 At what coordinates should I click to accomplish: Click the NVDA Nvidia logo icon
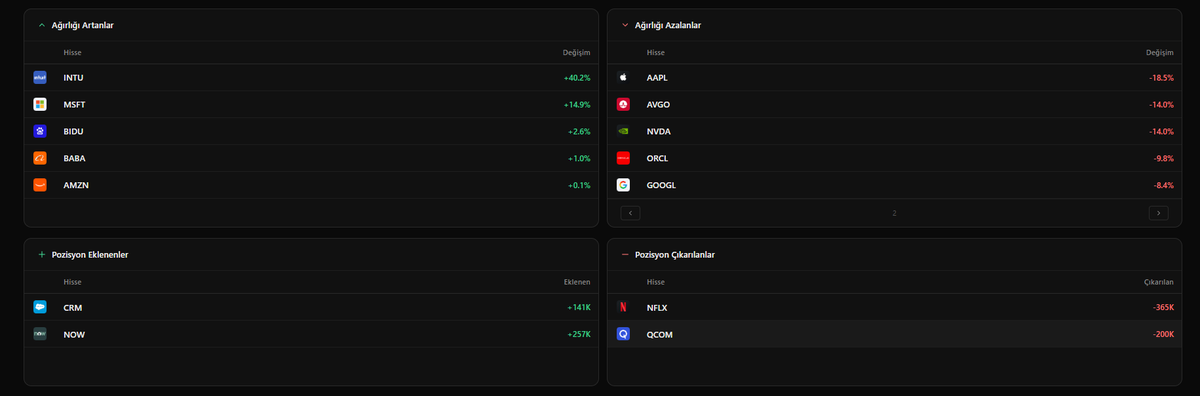coord(623,131)
